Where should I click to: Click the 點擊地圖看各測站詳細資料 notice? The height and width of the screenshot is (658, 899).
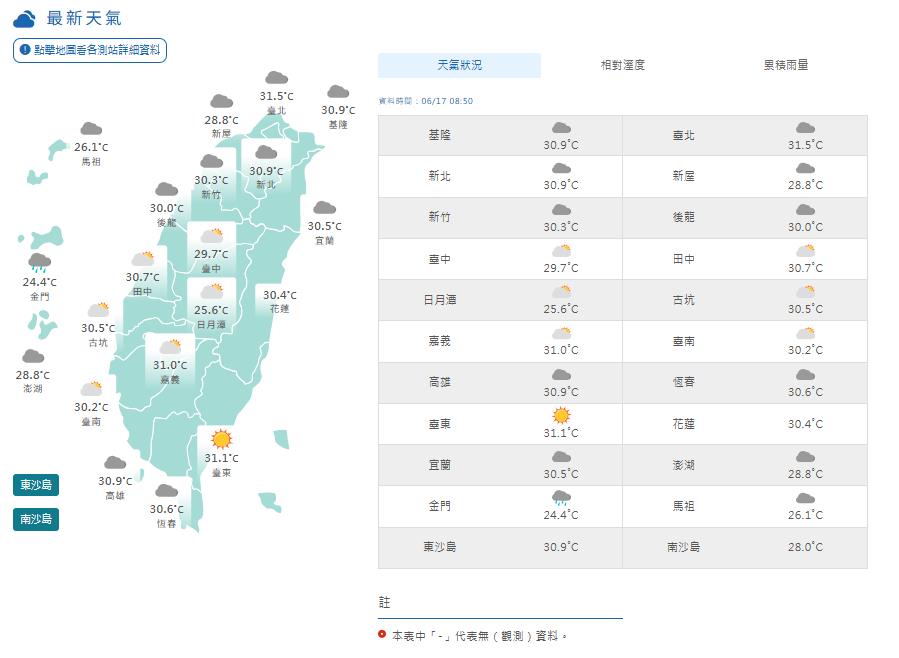click(x=90, y=50)
